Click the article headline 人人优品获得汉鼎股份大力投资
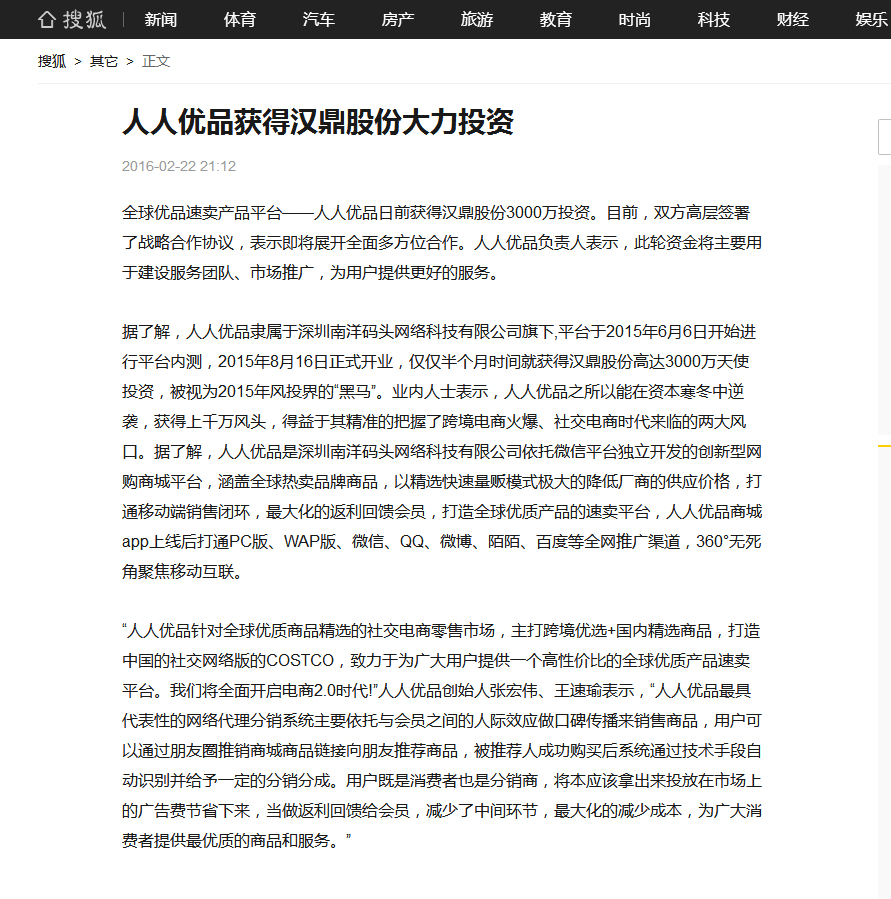Viewport: 891px width, 899px height. tap(318, 122)
